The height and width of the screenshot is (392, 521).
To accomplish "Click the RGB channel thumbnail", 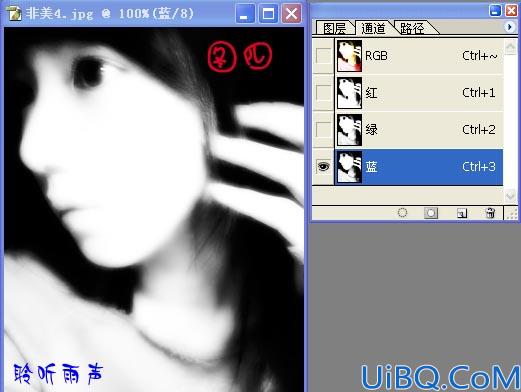I will (349, 56).
